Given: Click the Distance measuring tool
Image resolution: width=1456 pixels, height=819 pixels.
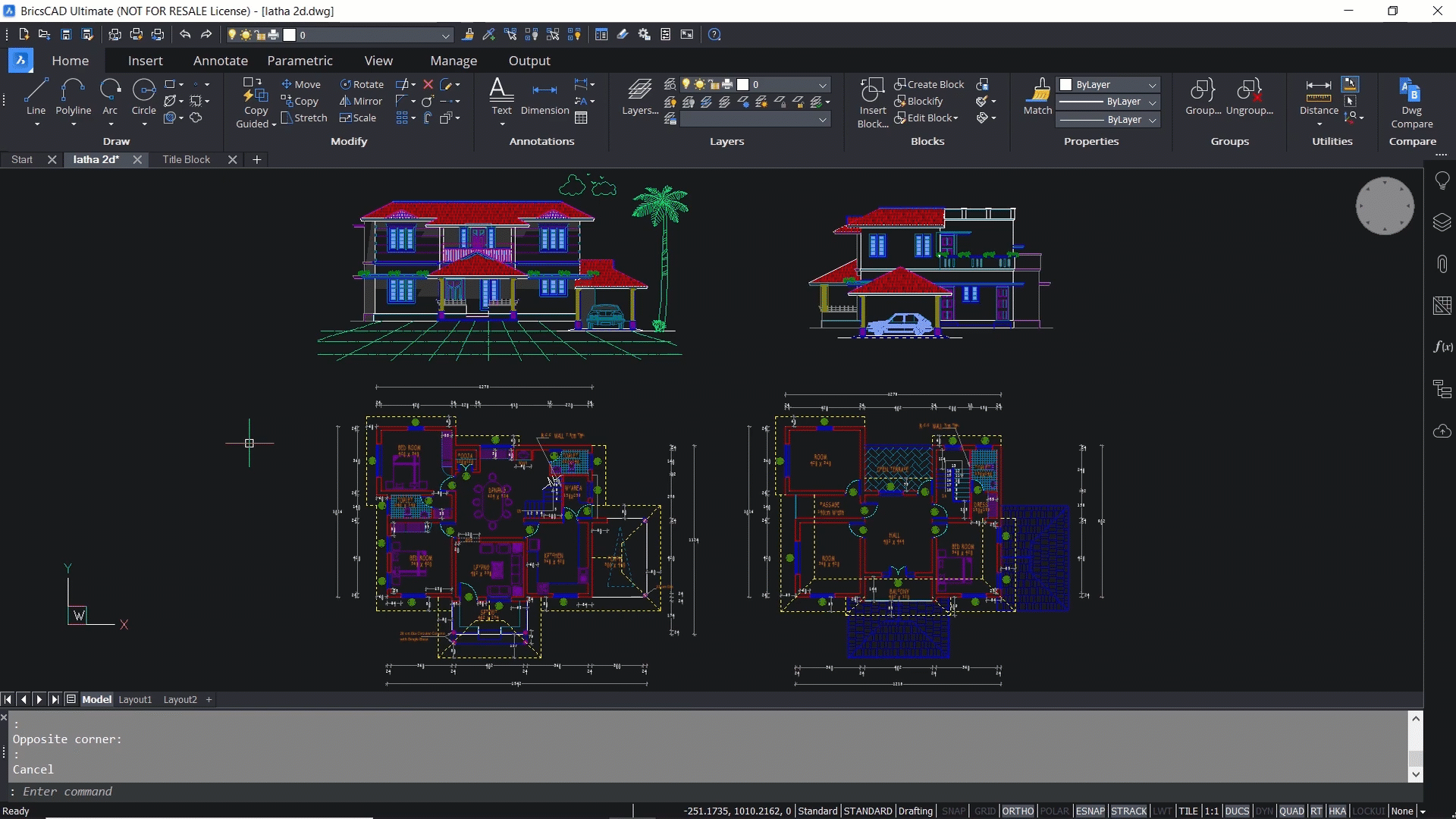Looking at the screenshot, I should [1319, 96].
